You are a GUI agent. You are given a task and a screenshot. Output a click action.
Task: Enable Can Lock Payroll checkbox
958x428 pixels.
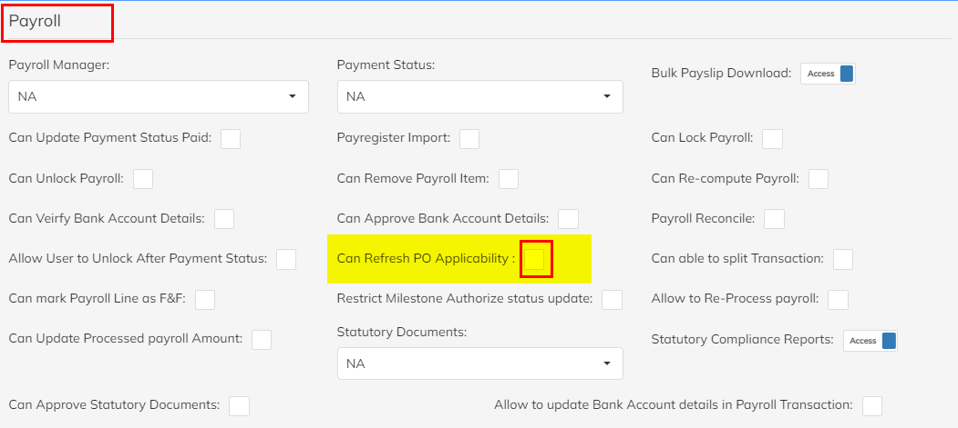click(772, 139)
